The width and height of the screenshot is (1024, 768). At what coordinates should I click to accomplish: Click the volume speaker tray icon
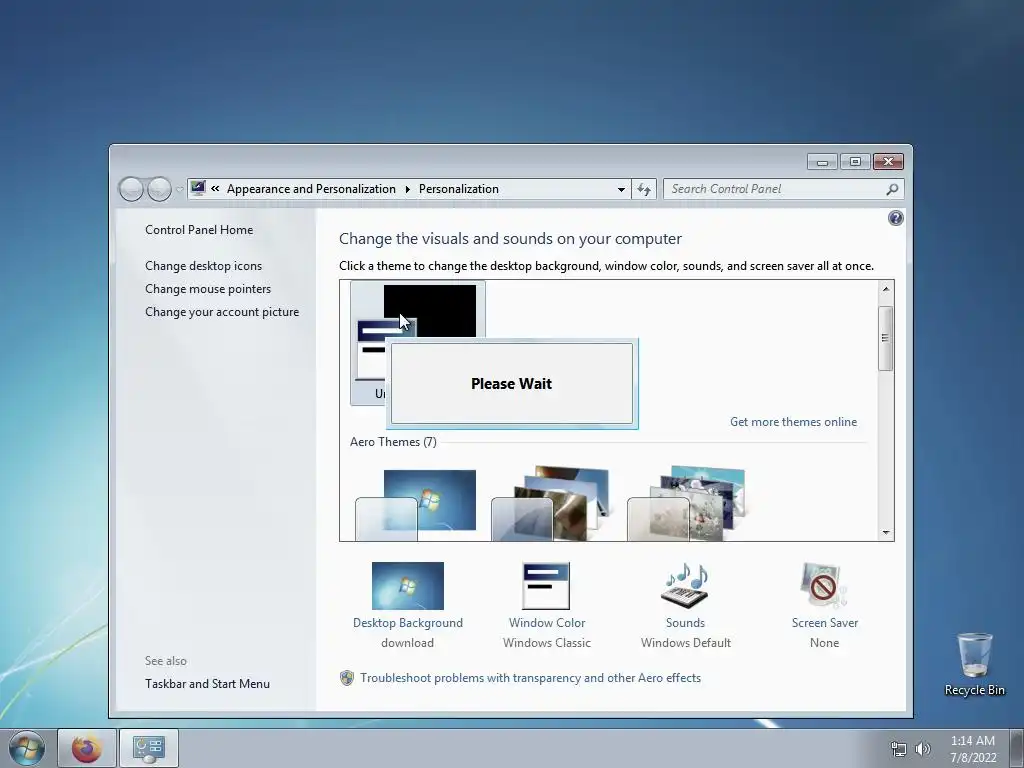pyautogui.click(x=923, y=749)
